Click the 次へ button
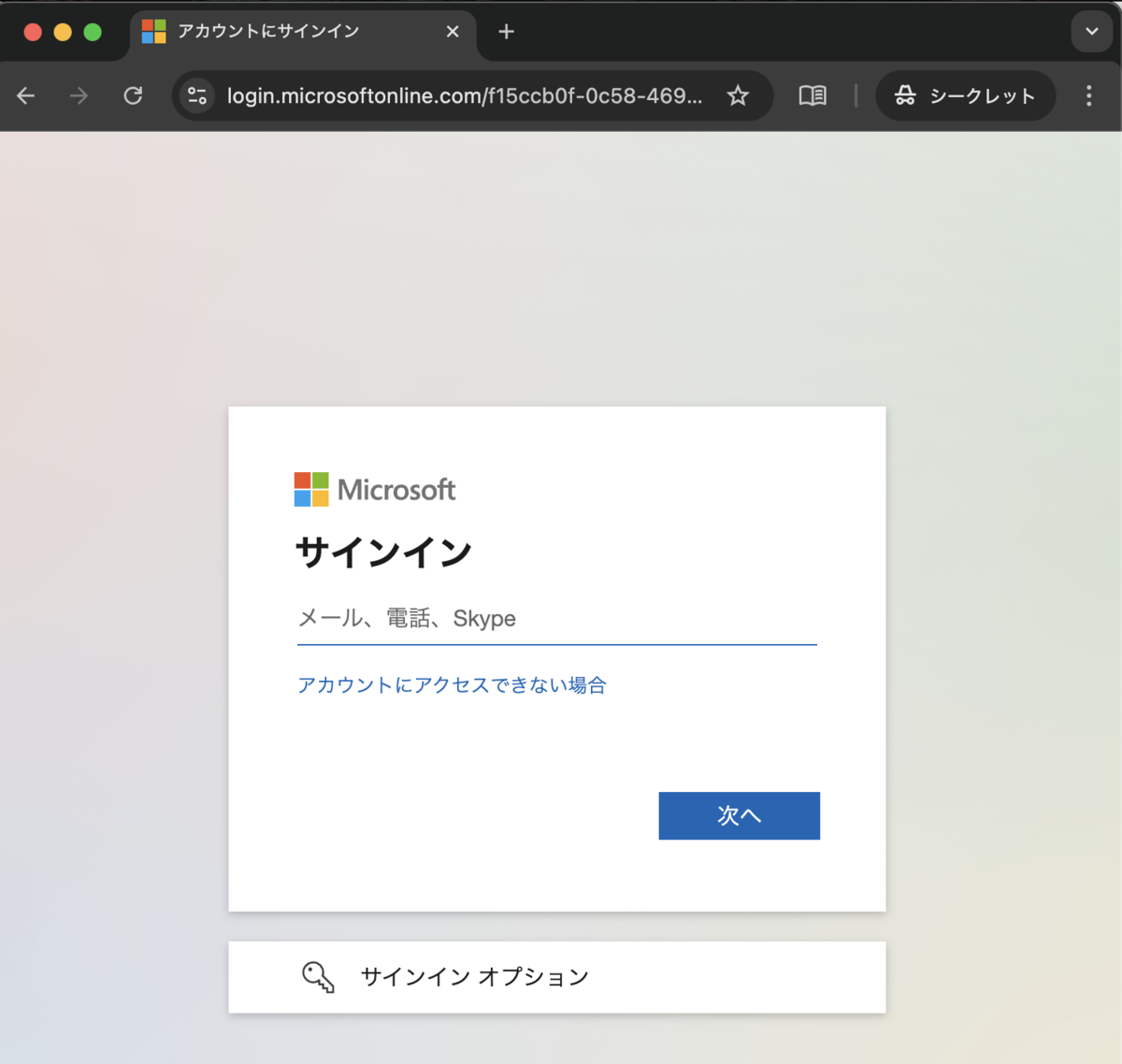This screenshot has width=1122, height=1064. (x=740, y=815)
